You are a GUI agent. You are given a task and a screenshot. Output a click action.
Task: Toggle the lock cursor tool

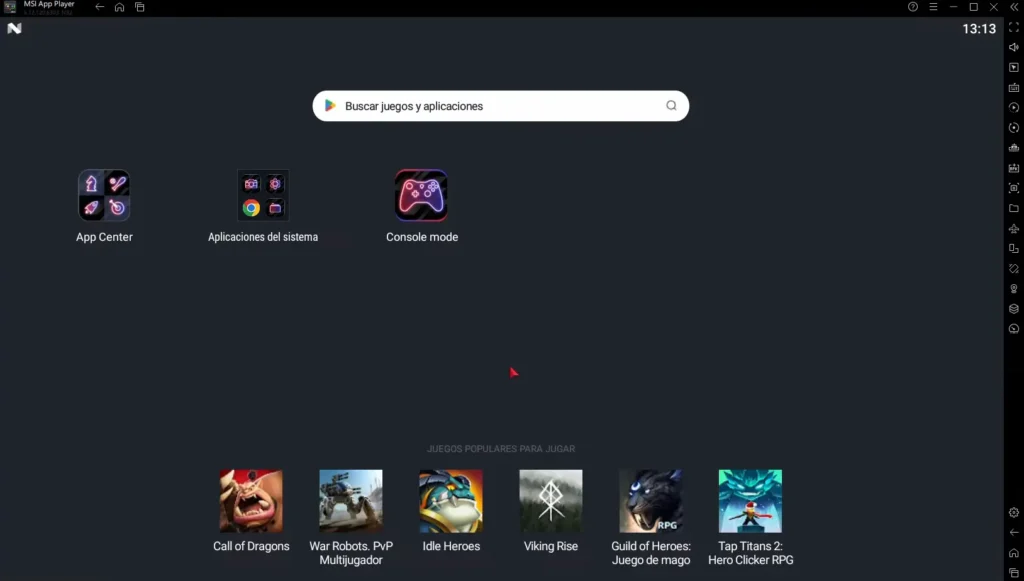(x=1014, y=67)
